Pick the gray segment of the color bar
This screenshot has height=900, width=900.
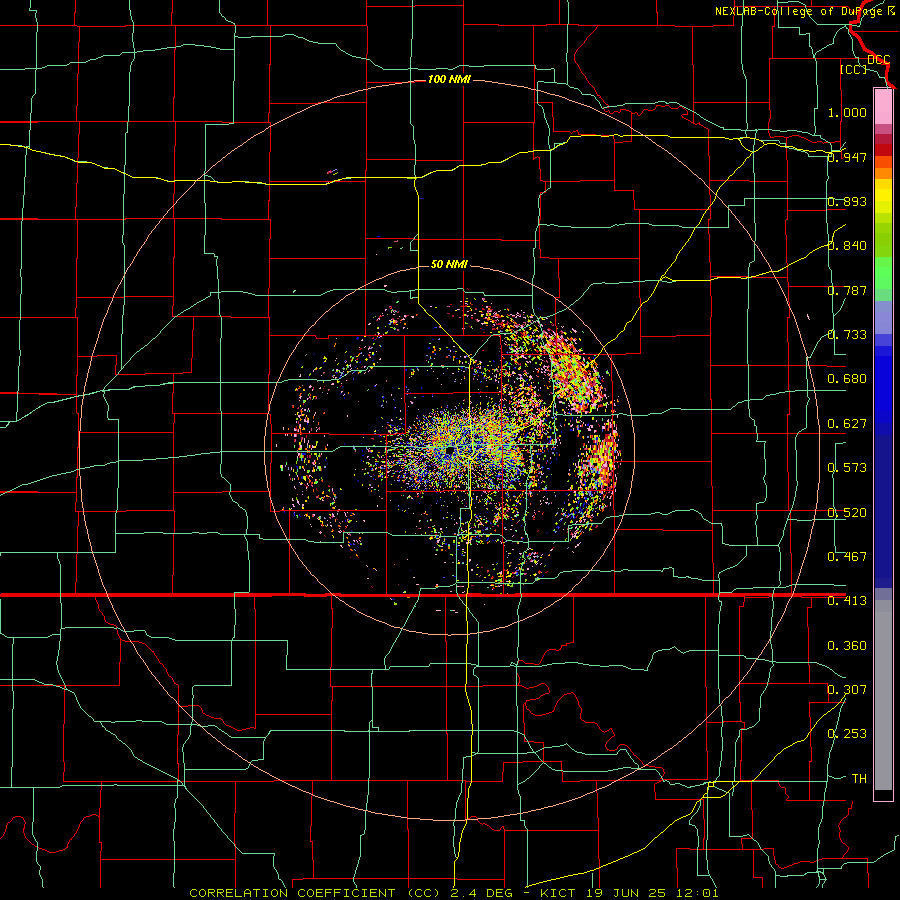tap(883, 695)
